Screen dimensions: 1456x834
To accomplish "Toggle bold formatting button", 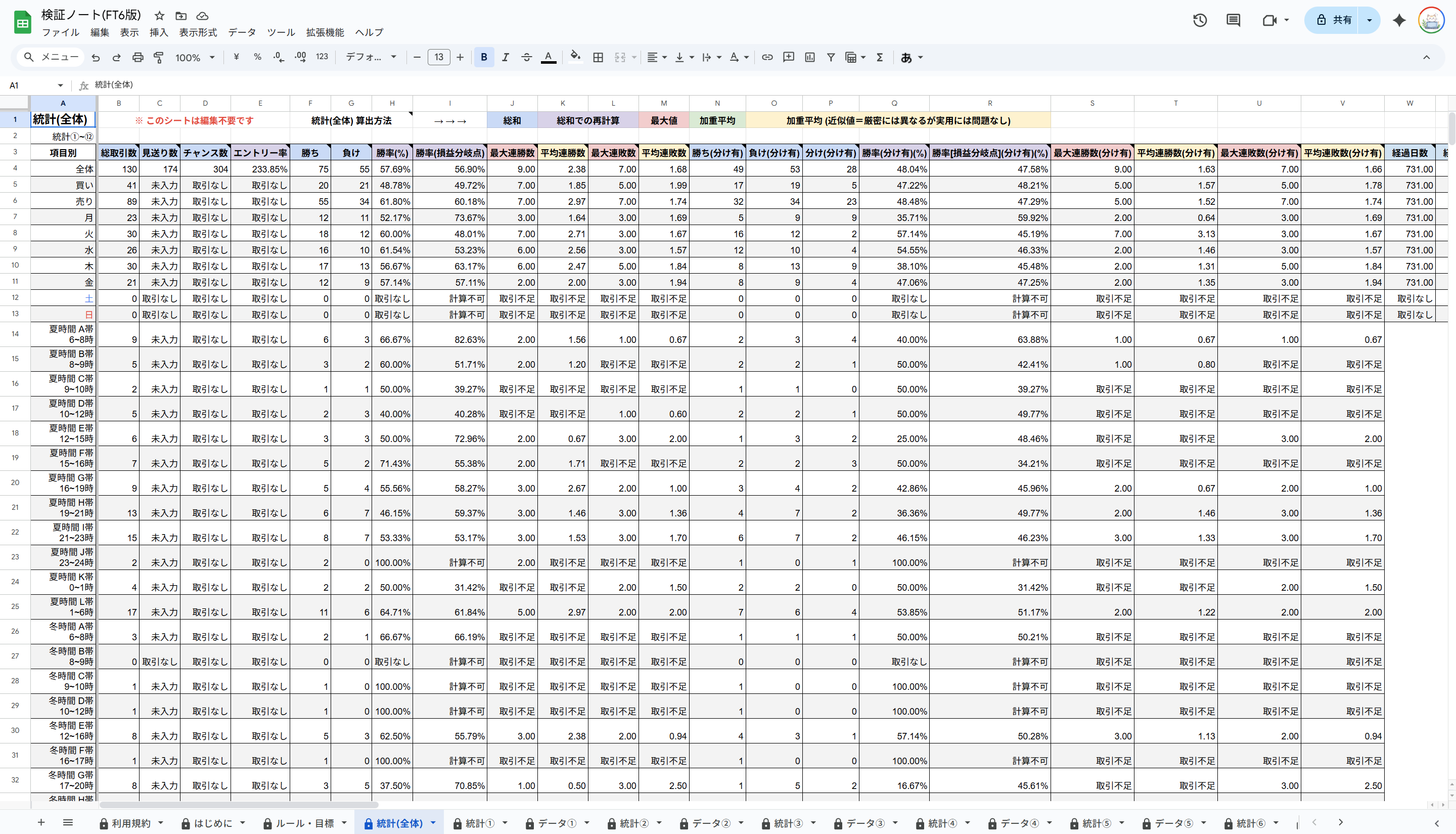I will pos(484,57).
